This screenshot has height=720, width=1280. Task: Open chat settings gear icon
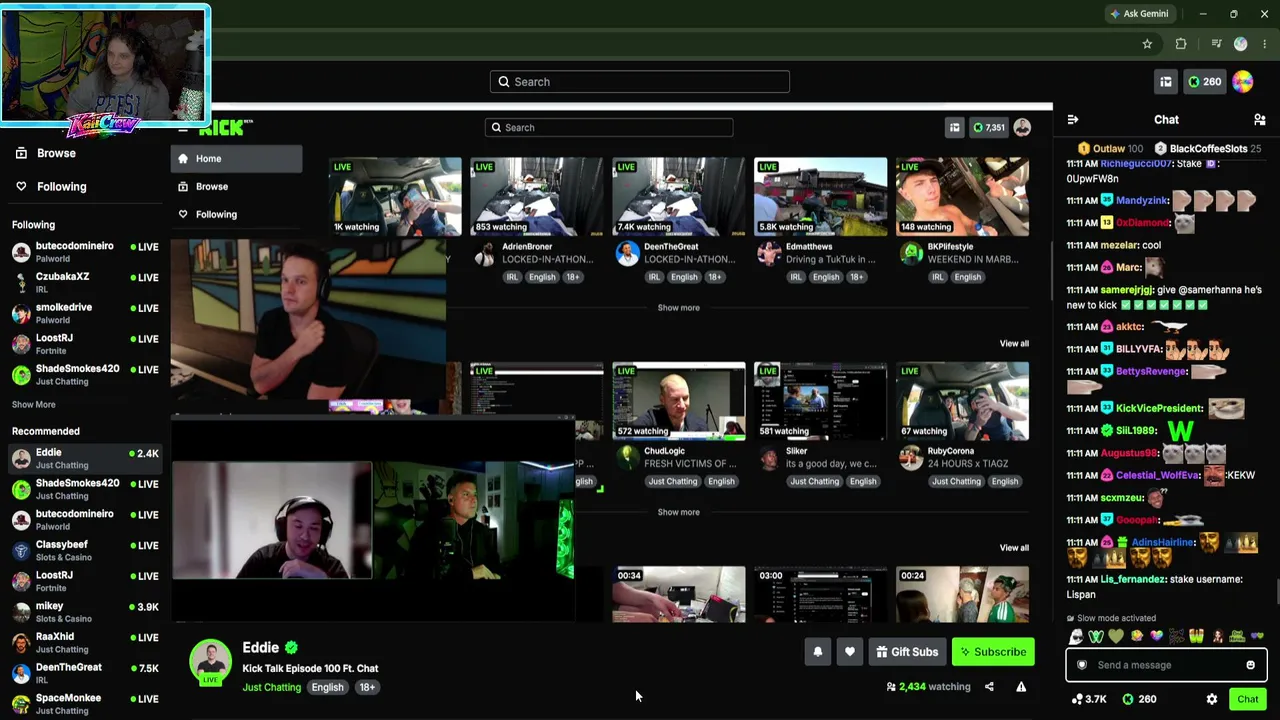[1212, 699]
